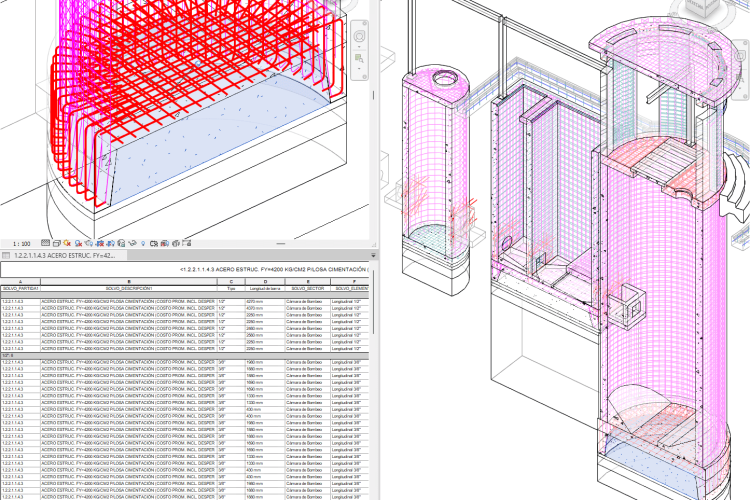Image resolution: width=750 pixels, height=500 pixels.
Task: Click the Temporary View Properties icon
Action: click(154, 243)
